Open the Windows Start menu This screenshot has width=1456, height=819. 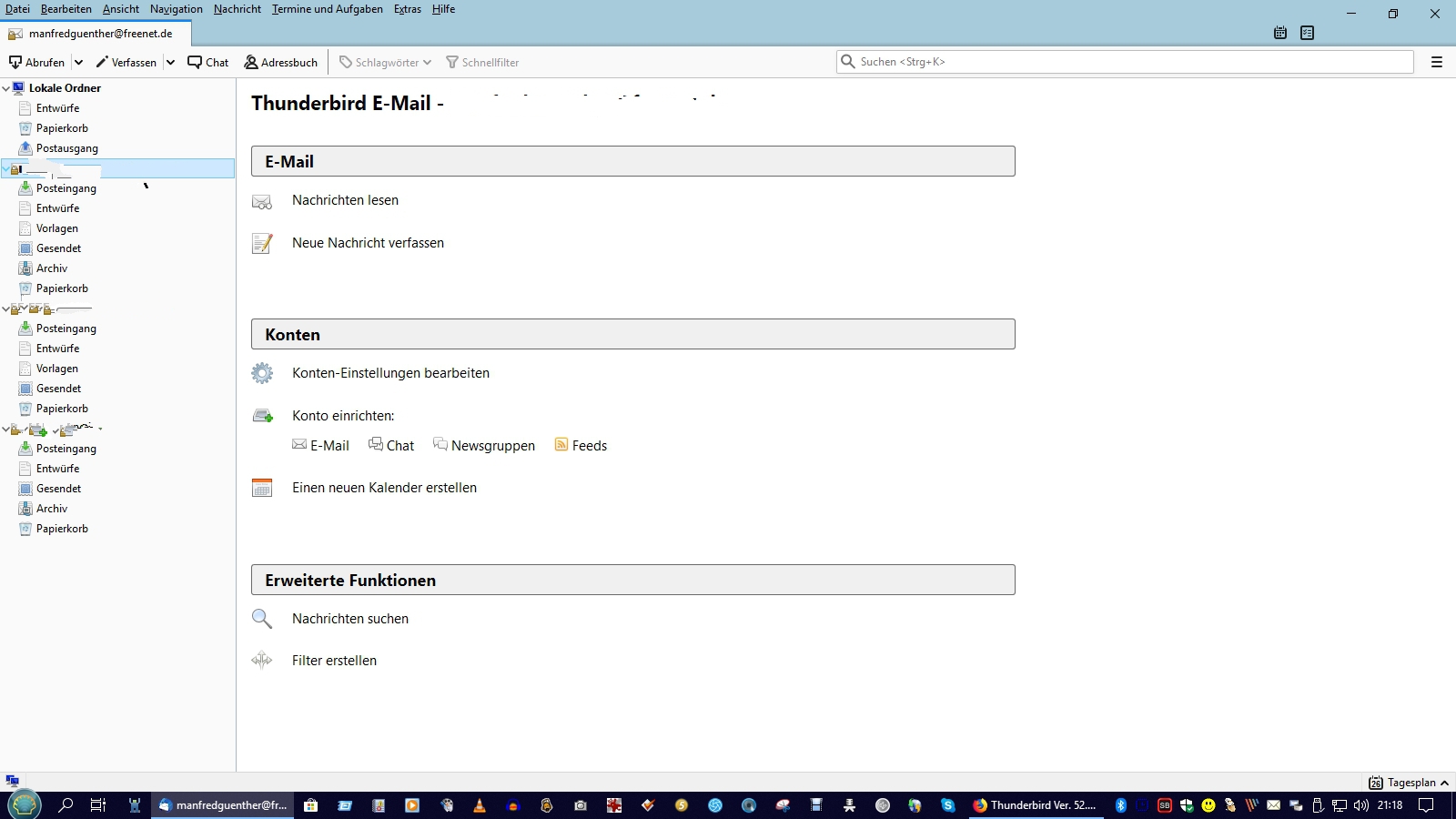[24, 805]
